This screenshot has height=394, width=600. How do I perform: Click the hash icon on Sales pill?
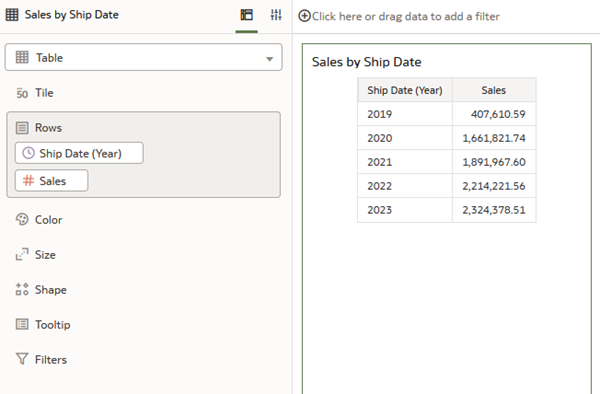click(x=28, y=181)
